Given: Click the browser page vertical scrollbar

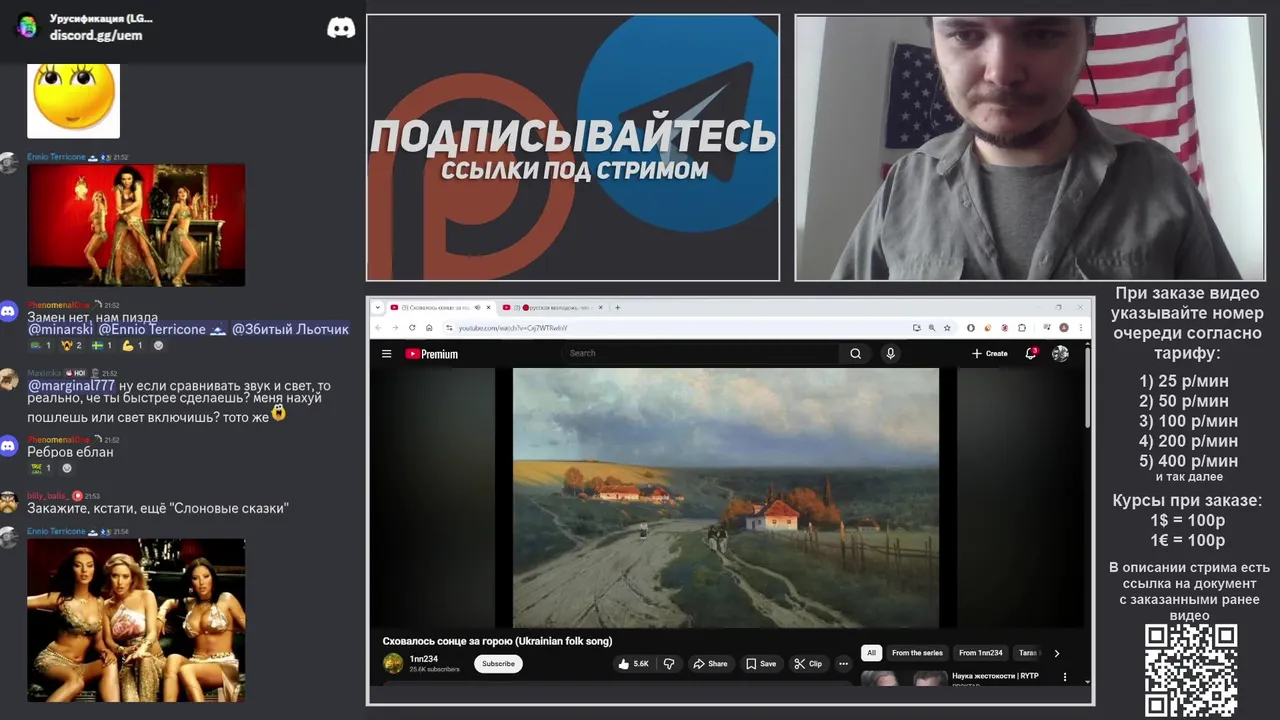Looking at the screenshot, I should click(x=1088, y=390).
